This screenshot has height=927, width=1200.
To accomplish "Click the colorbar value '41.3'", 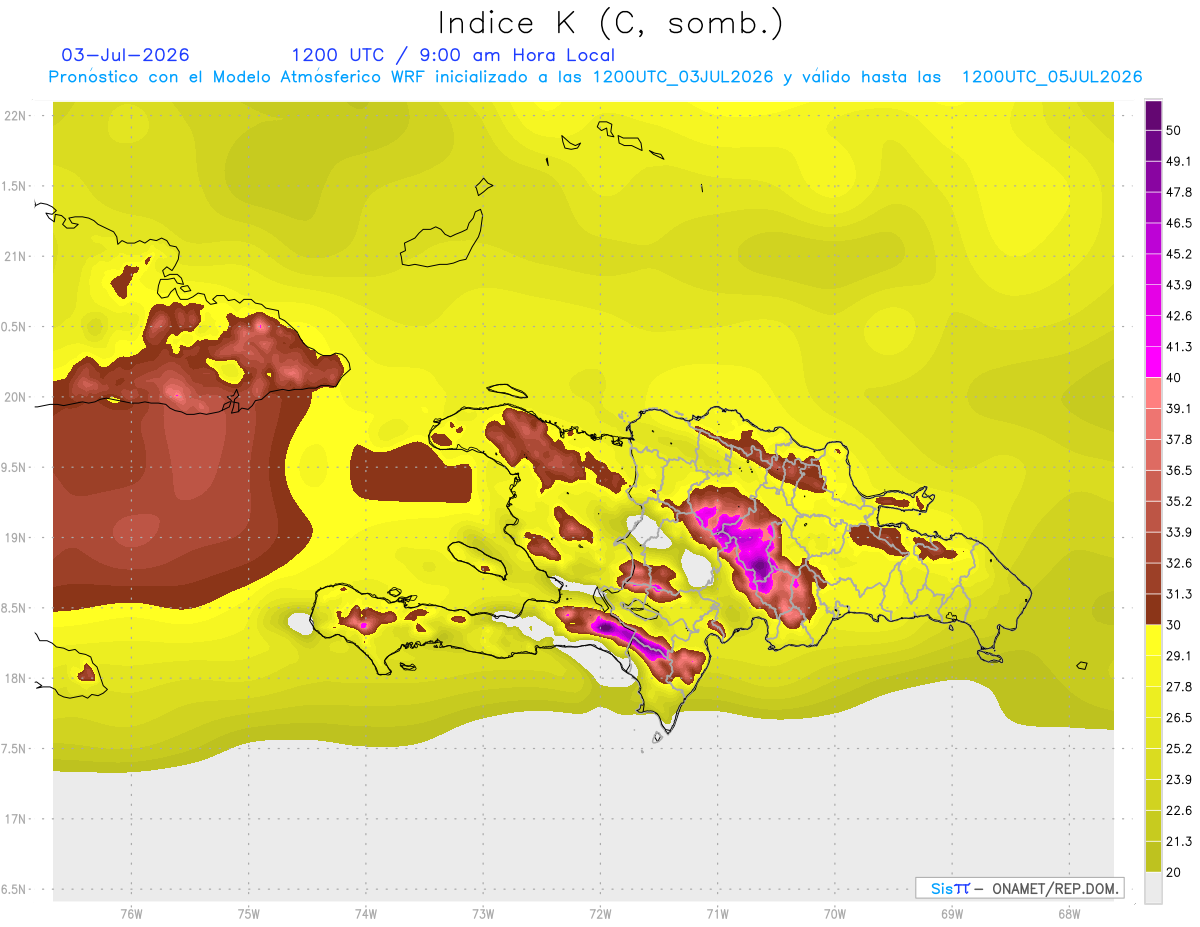I will click(1179, 347).
